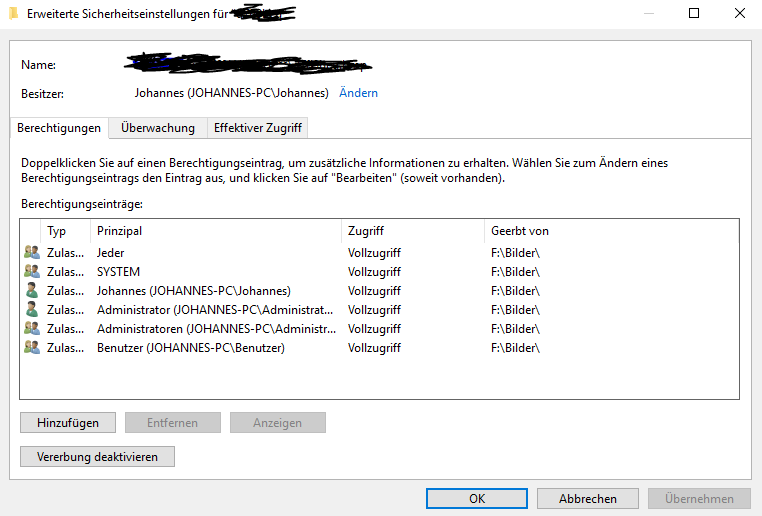Select the Administrator (JOHANNES-PC\Administrat... entry

(x=215, y=310)
